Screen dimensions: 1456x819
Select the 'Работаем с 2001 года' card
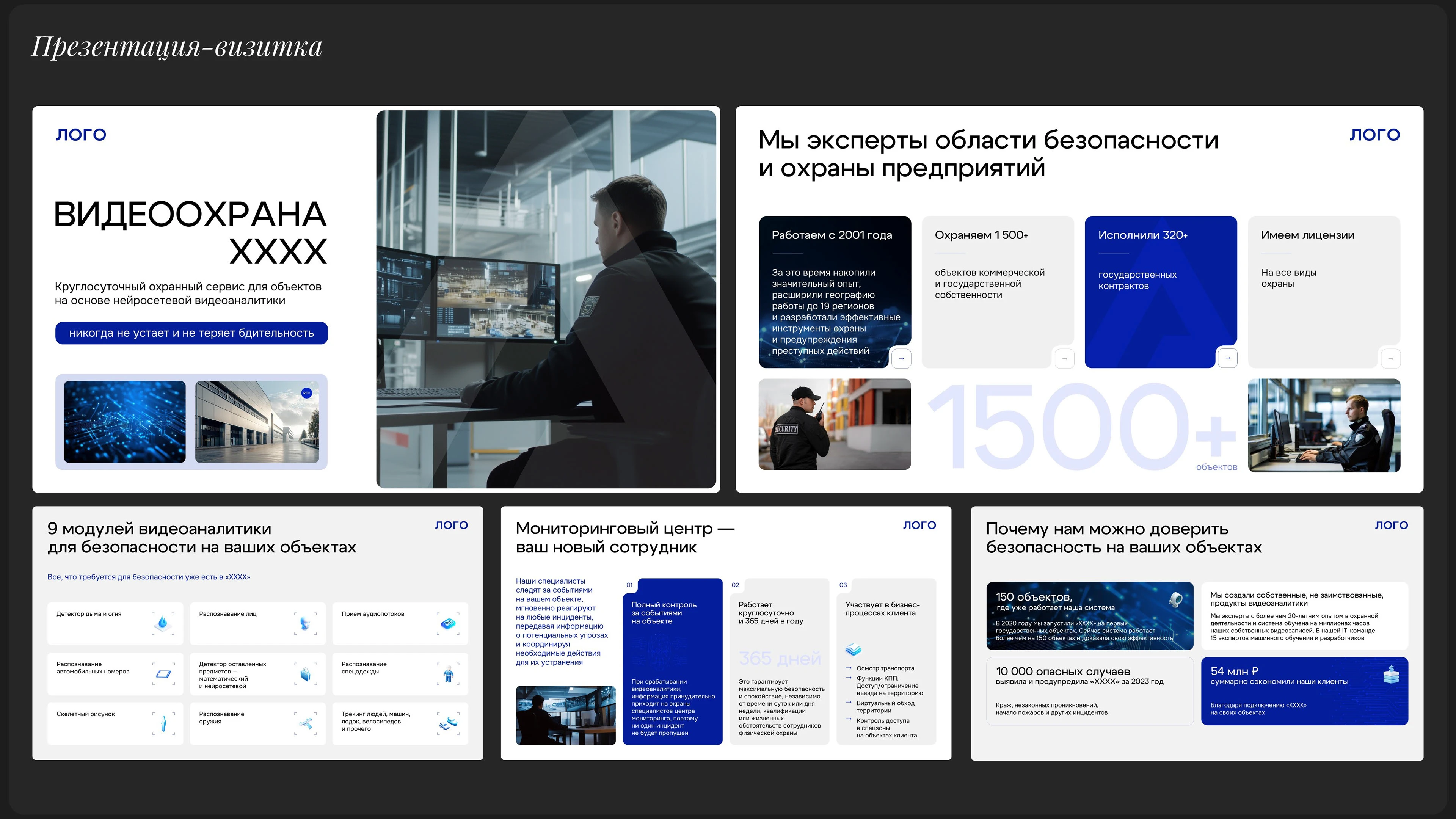click(x=835, y=292)
